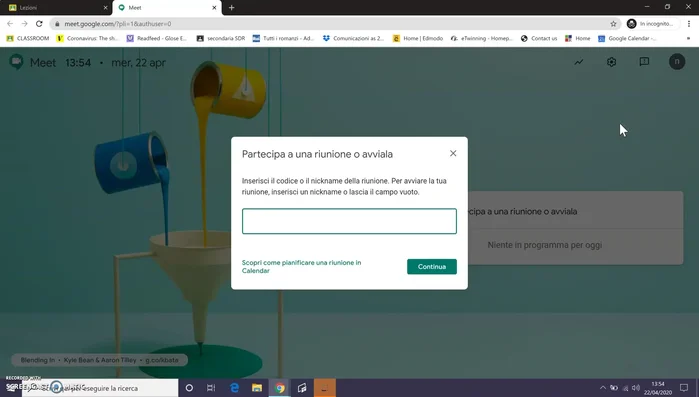Show more bookmarks via overflow chevron
699x397 pixels.
coord(688,38)
